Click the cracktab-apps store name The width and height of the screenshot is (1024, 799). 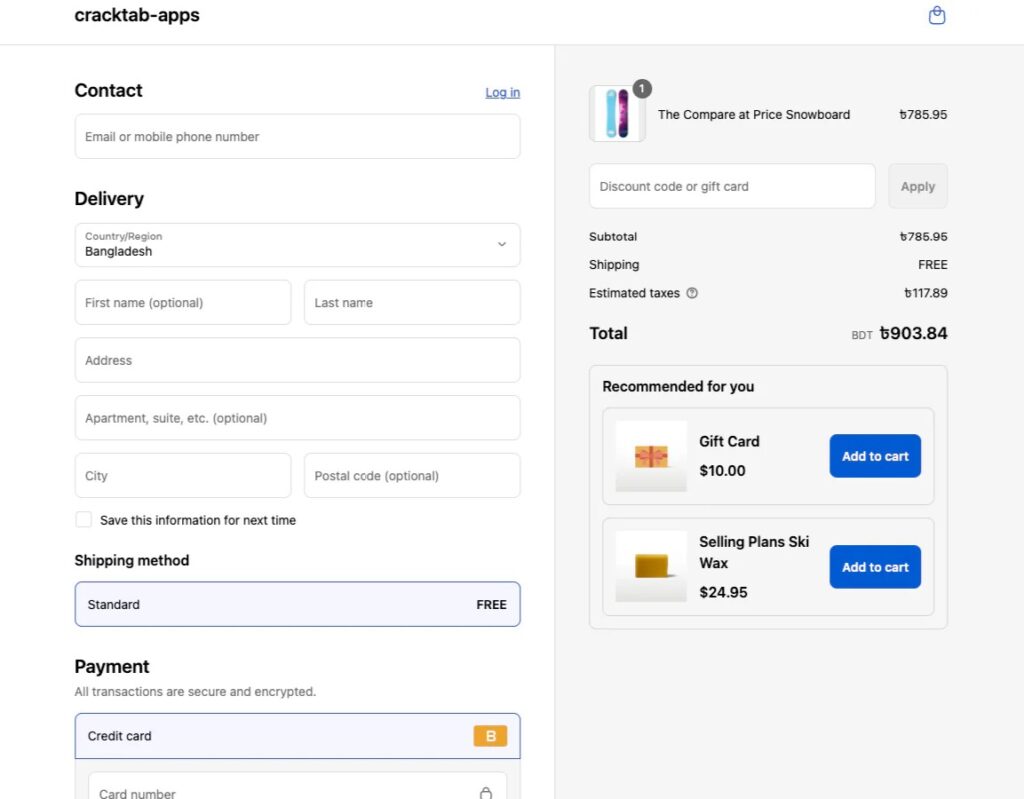137,16
